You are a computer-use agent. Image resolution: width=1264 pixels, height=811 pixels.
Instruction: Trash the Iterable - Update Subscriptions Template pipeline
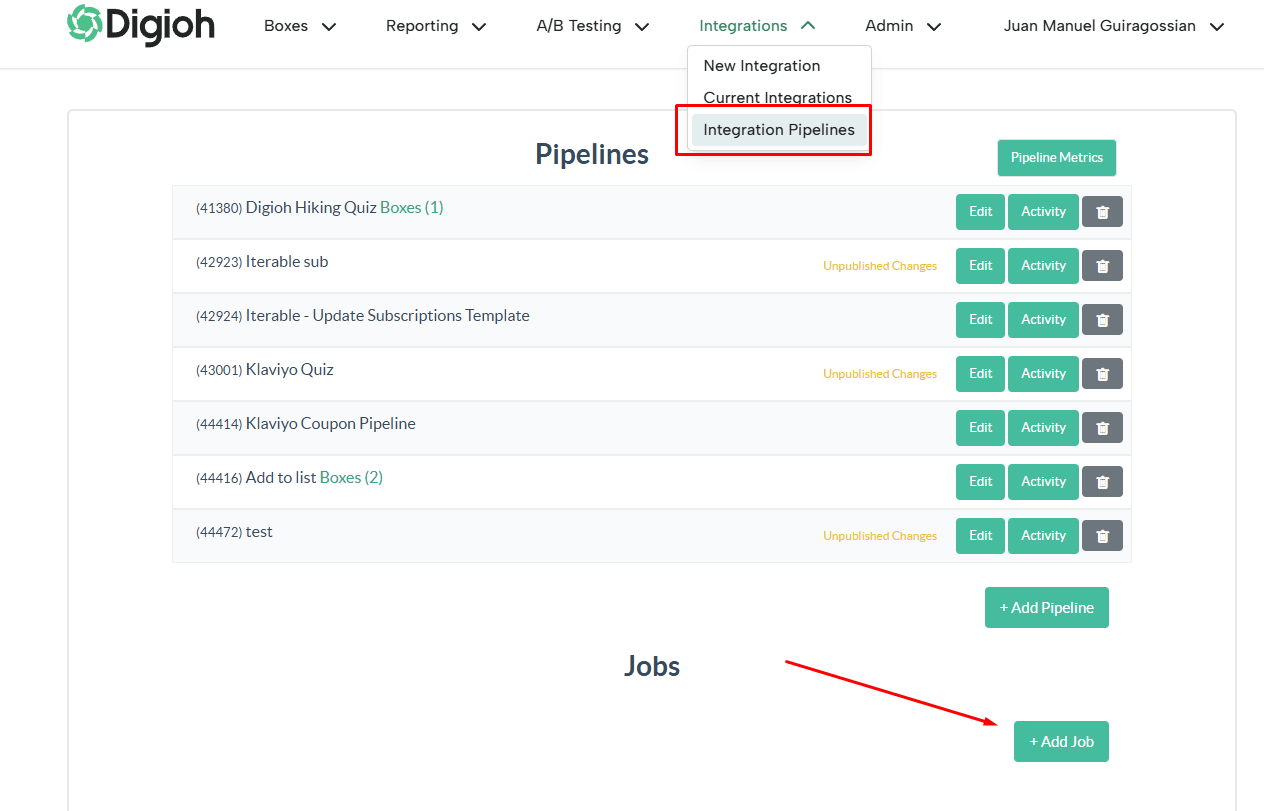click(1102, 319)
